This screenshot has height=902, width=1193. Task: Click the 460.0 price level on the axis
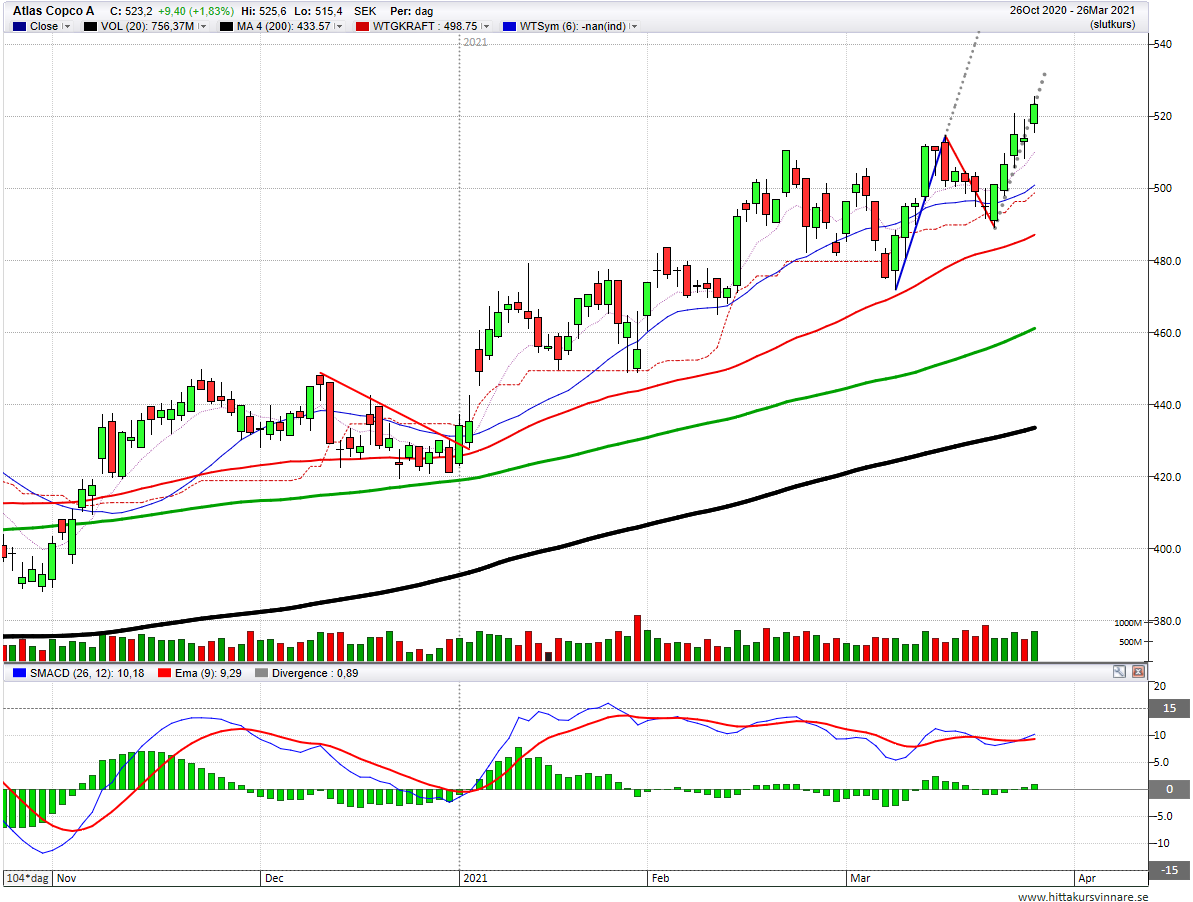1167,333
